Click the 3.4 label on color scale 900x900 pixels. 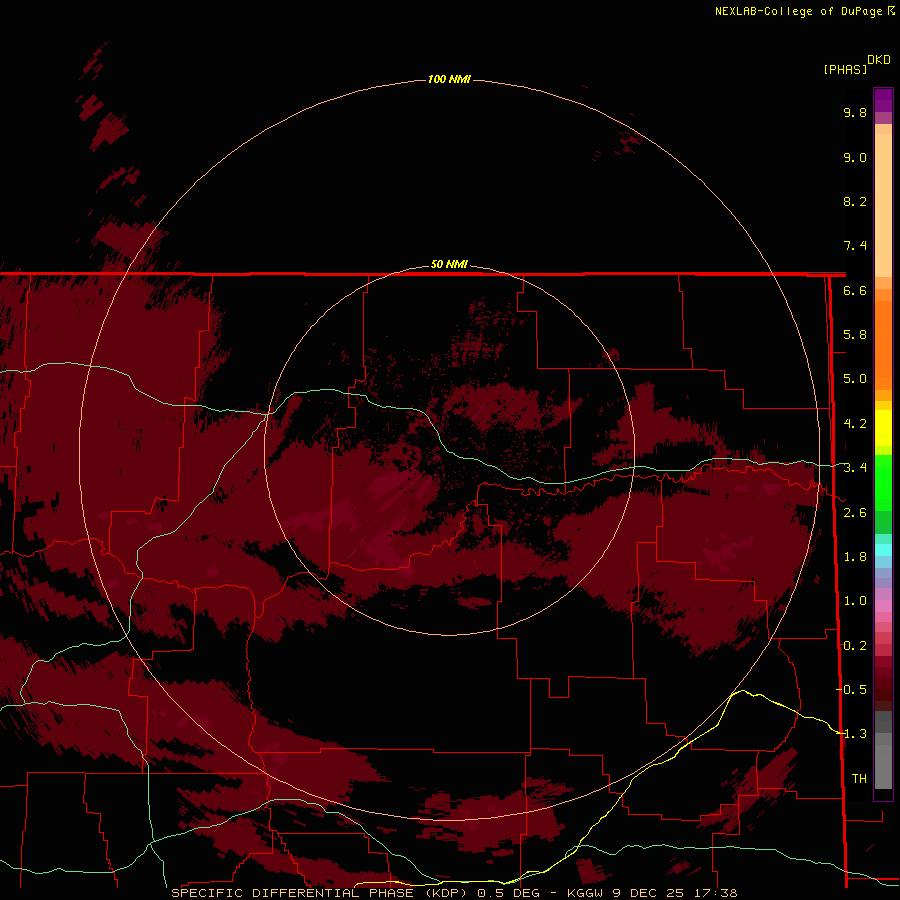[x=855, y=468]
